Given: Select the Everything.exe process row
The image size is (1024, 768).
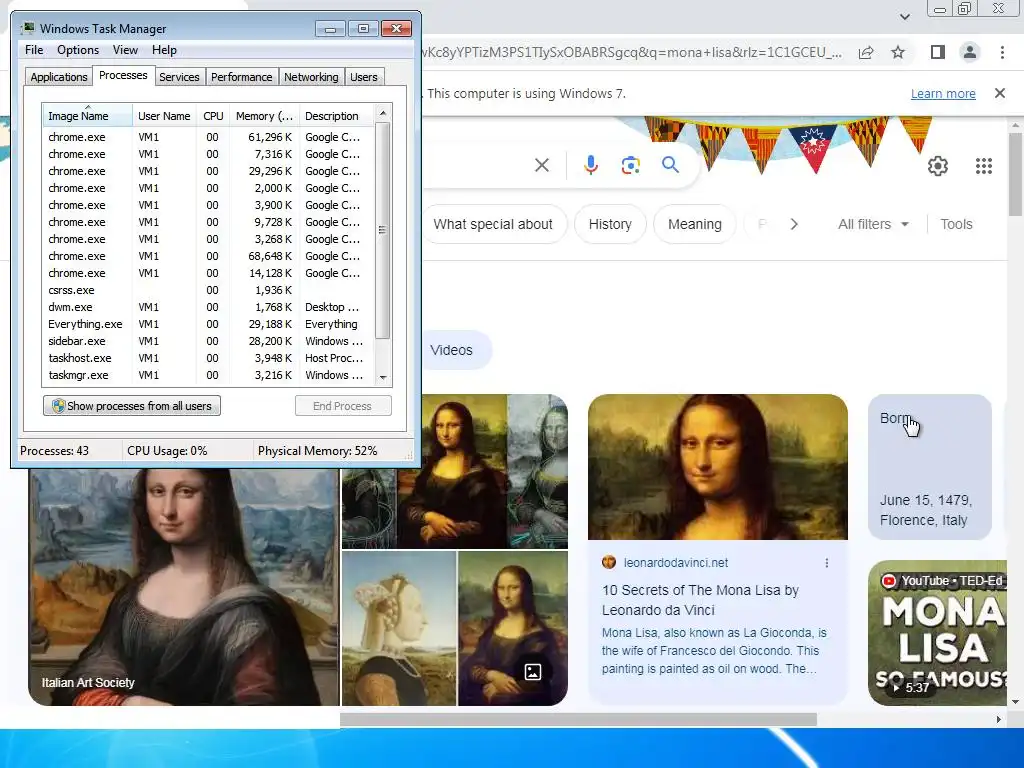Looking at the screenshot, I should pyautogui.click(x=208, y=324).
